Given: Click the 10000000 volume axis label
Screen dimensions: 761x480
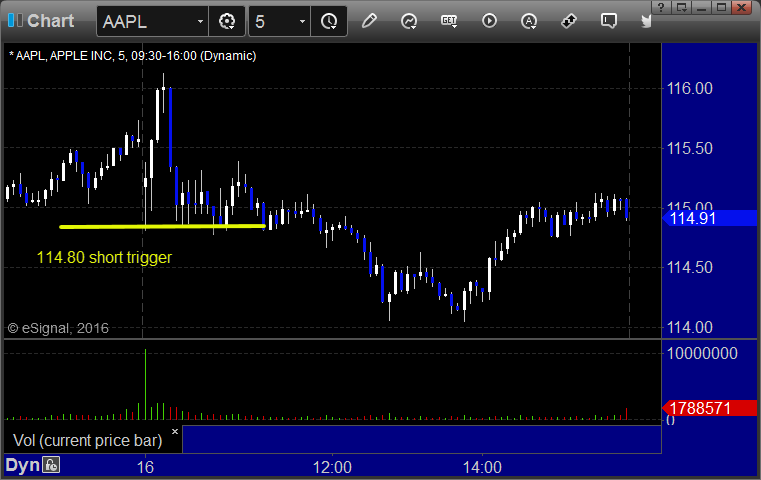Looking at the screenshot, I should [702, 353].
